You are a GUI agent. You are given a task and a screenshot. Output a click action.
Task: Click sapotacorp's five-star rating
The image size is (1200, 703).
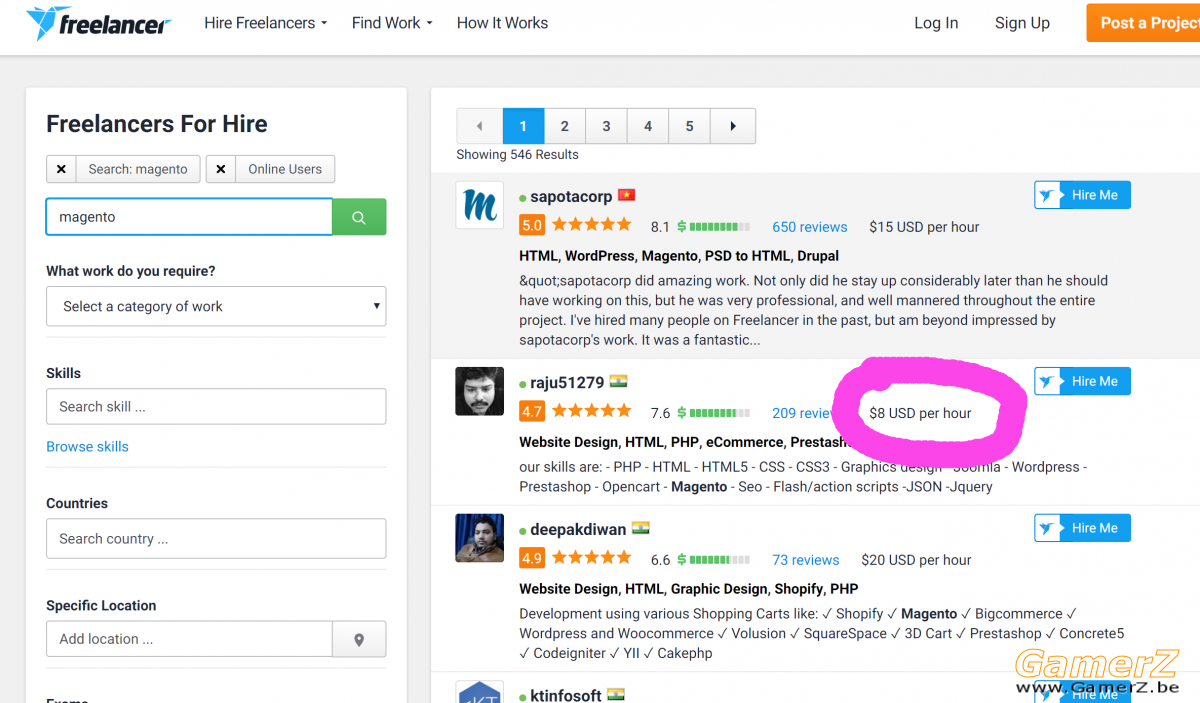point(592,226)
